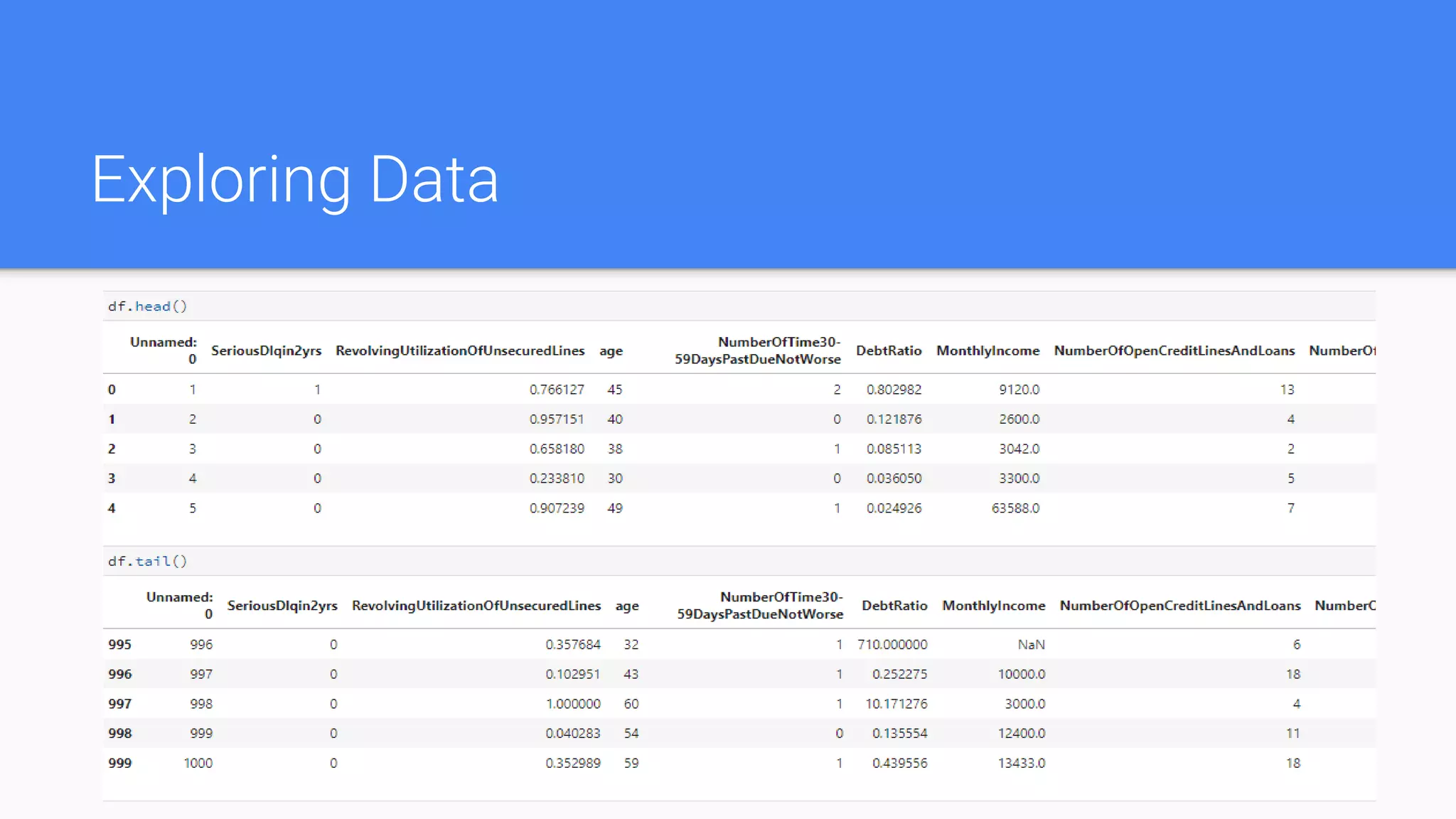Click MonthlyIncome value 10000.0
Viewport: 1456px width, 819px height.
click(x=1022, y=675)
